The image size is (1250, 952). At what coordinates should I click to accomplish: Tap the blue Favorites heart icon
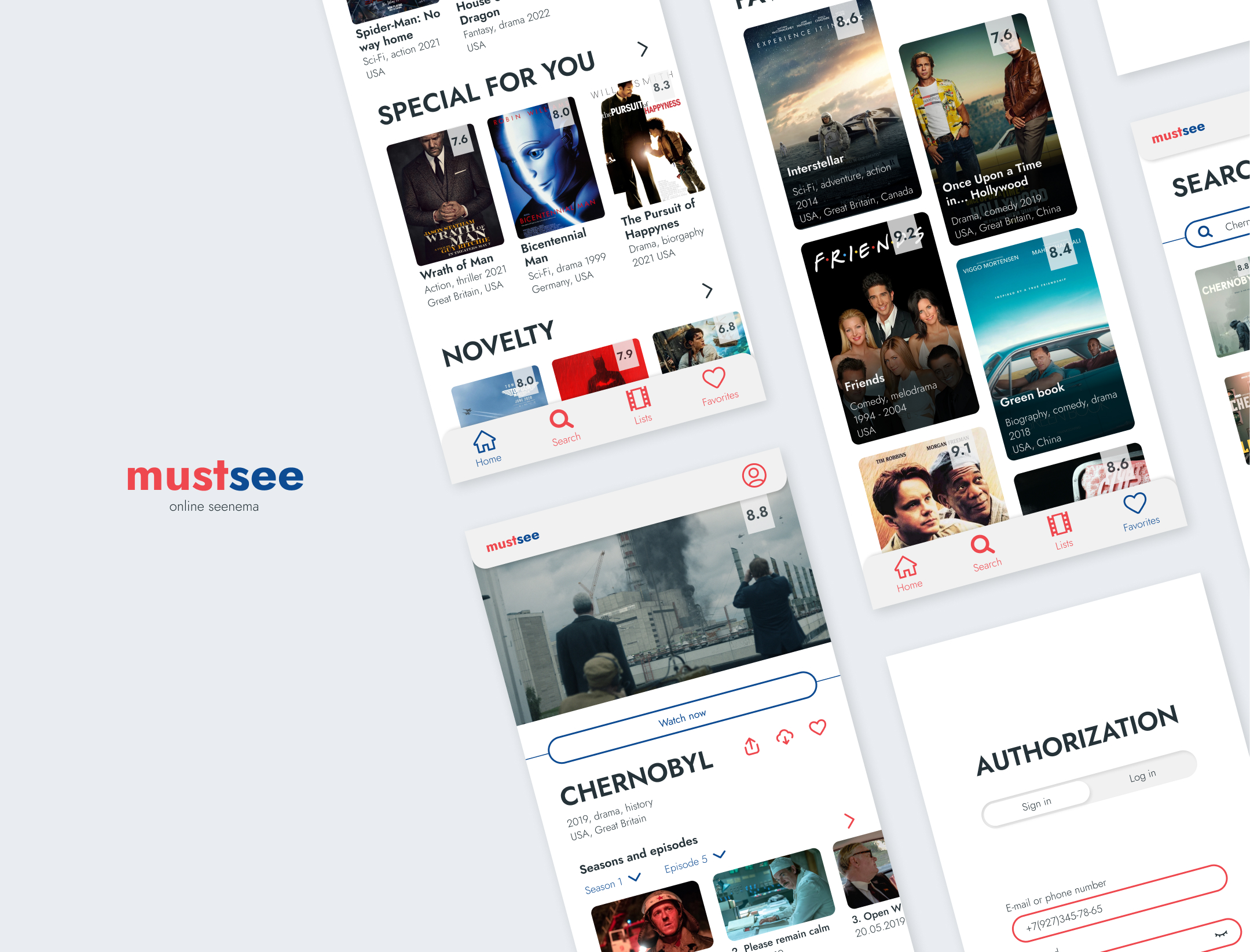pyautogui.click(x=1135, y=503)
